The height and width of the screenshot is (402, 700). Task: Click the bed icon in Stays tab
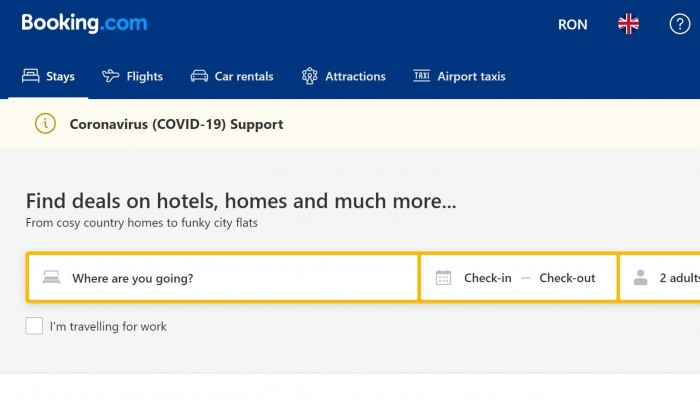(30, 76)
